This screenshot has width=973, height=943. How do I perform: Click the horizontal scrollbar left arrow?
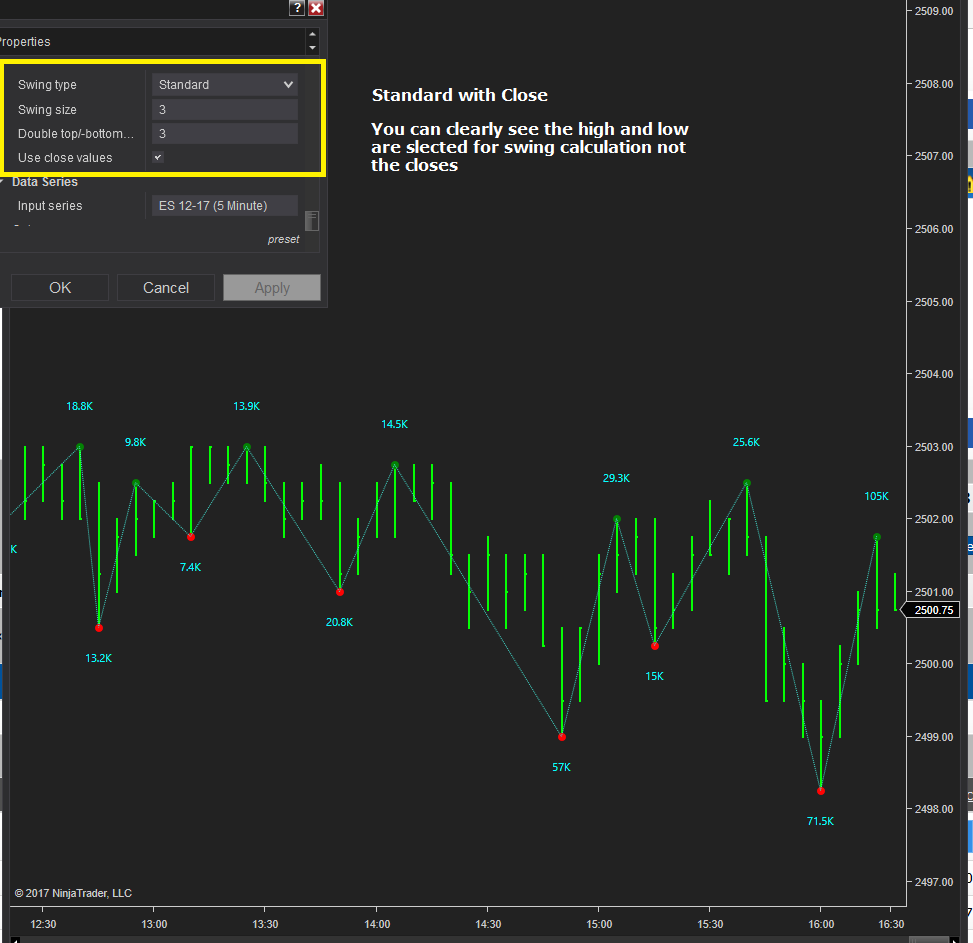click(x=16, y=940)
